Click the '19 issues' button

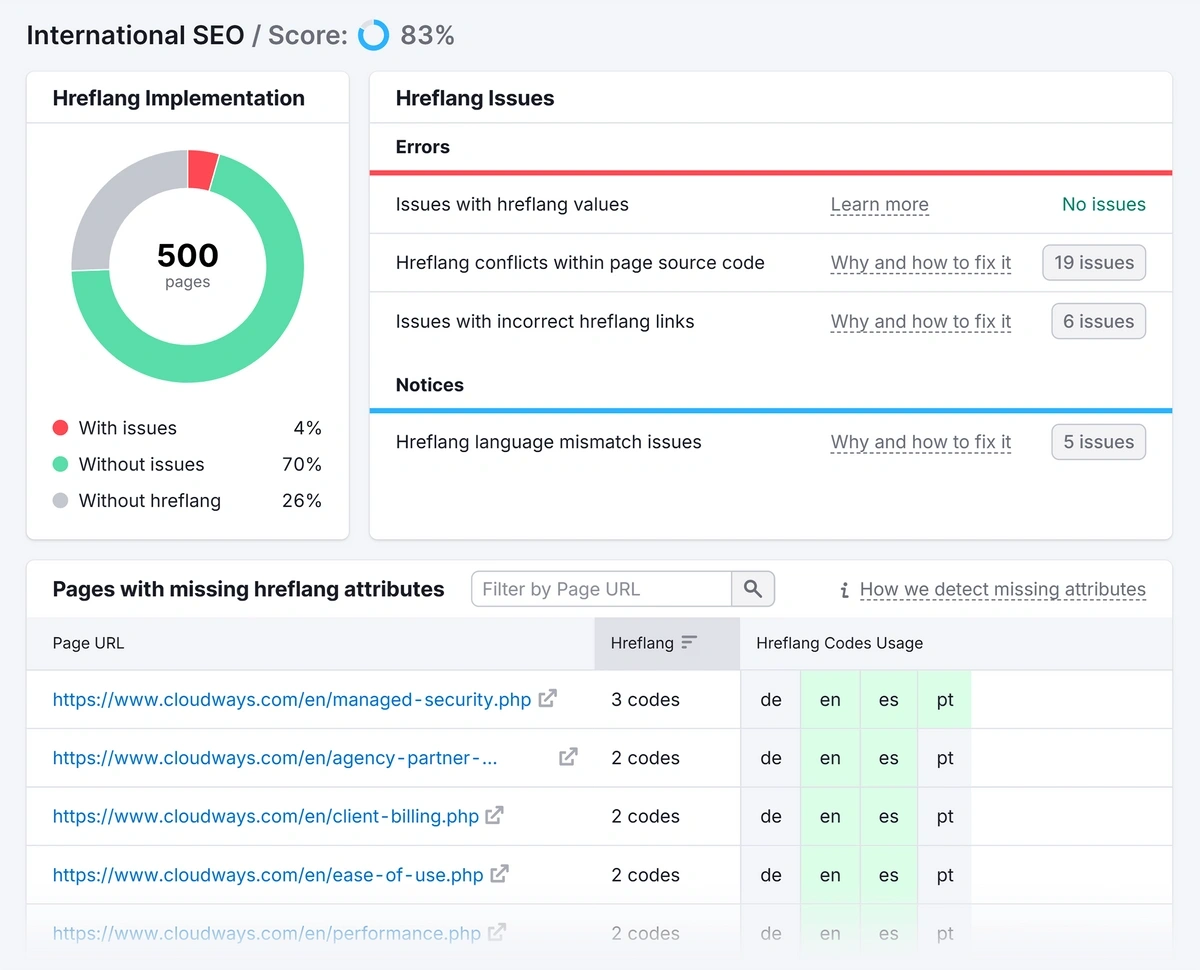pyautogui.click(x=1093, y=262)
